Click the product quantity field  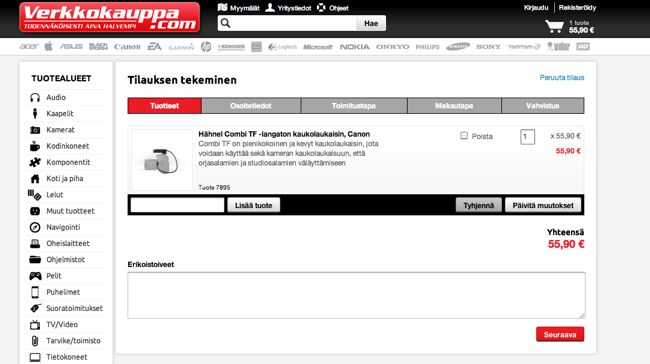527,137
